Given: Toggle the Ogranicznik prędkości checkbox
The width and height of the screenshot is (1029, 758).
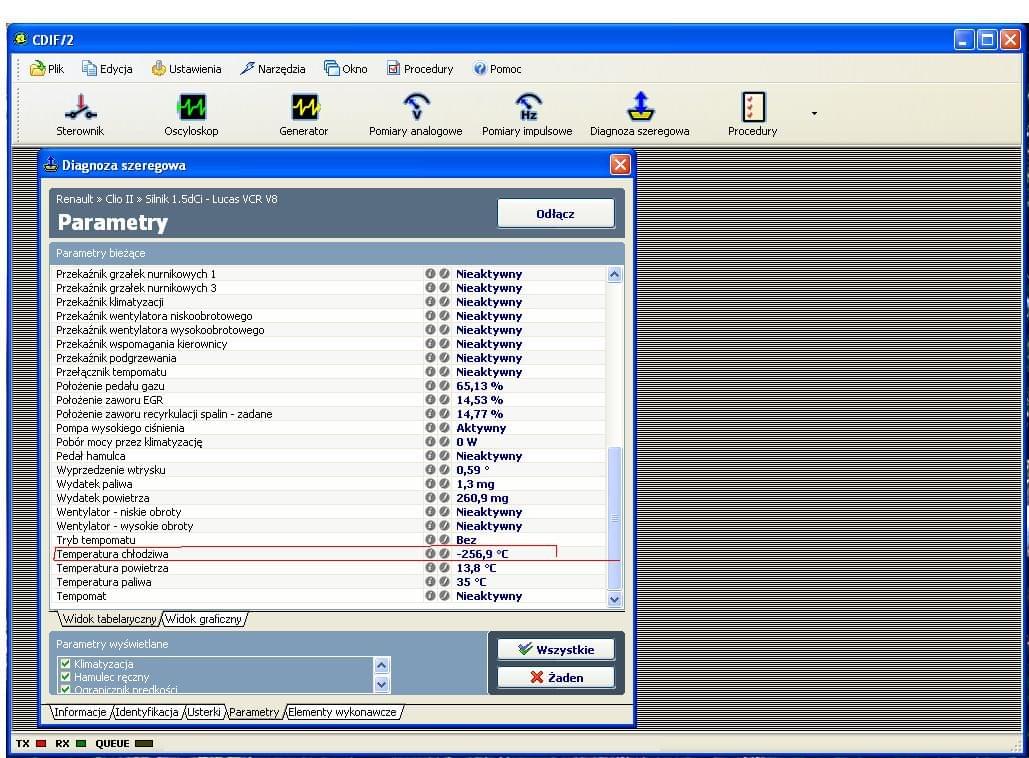Looking at the screenshot, I should 65,690.
